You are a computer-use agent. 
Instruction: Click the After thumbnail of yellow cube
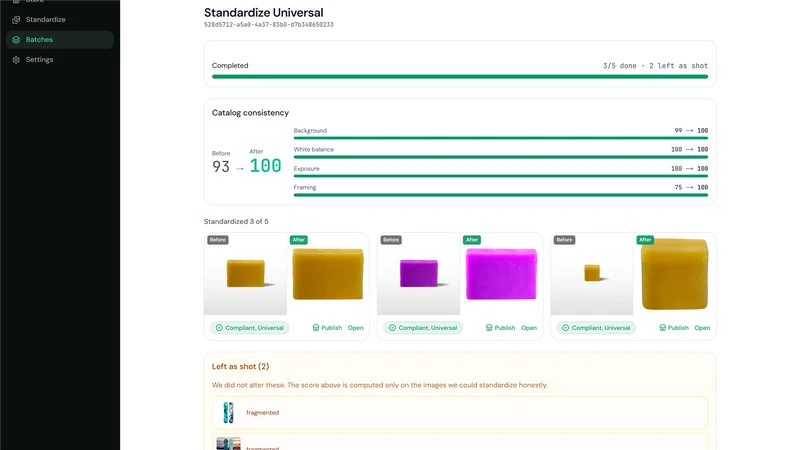(675, 274)
